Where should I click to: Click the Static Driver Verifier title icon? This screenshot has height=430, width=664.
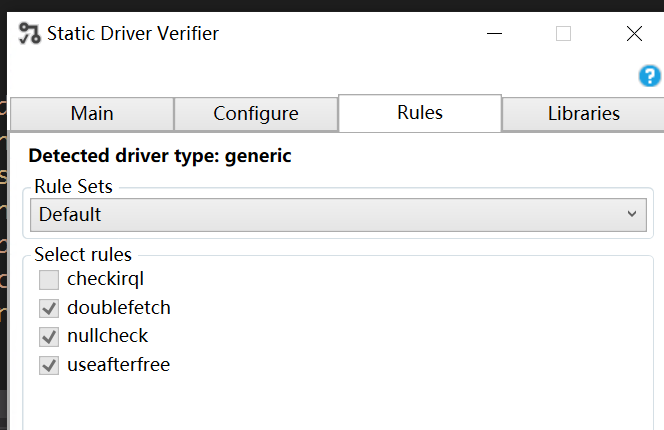(30, 33)
